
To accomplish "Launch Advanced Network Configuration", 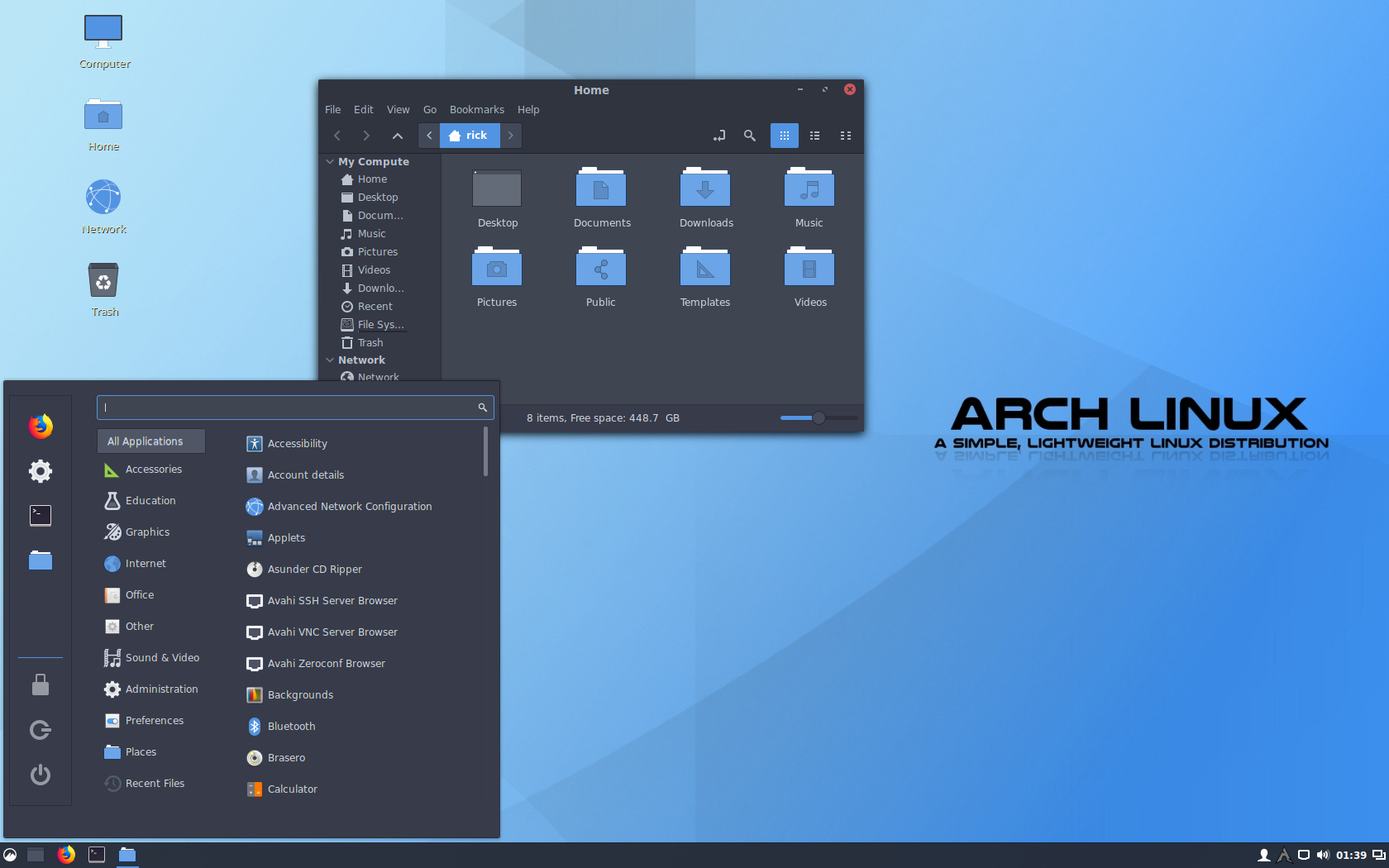I will click(339, 507).
